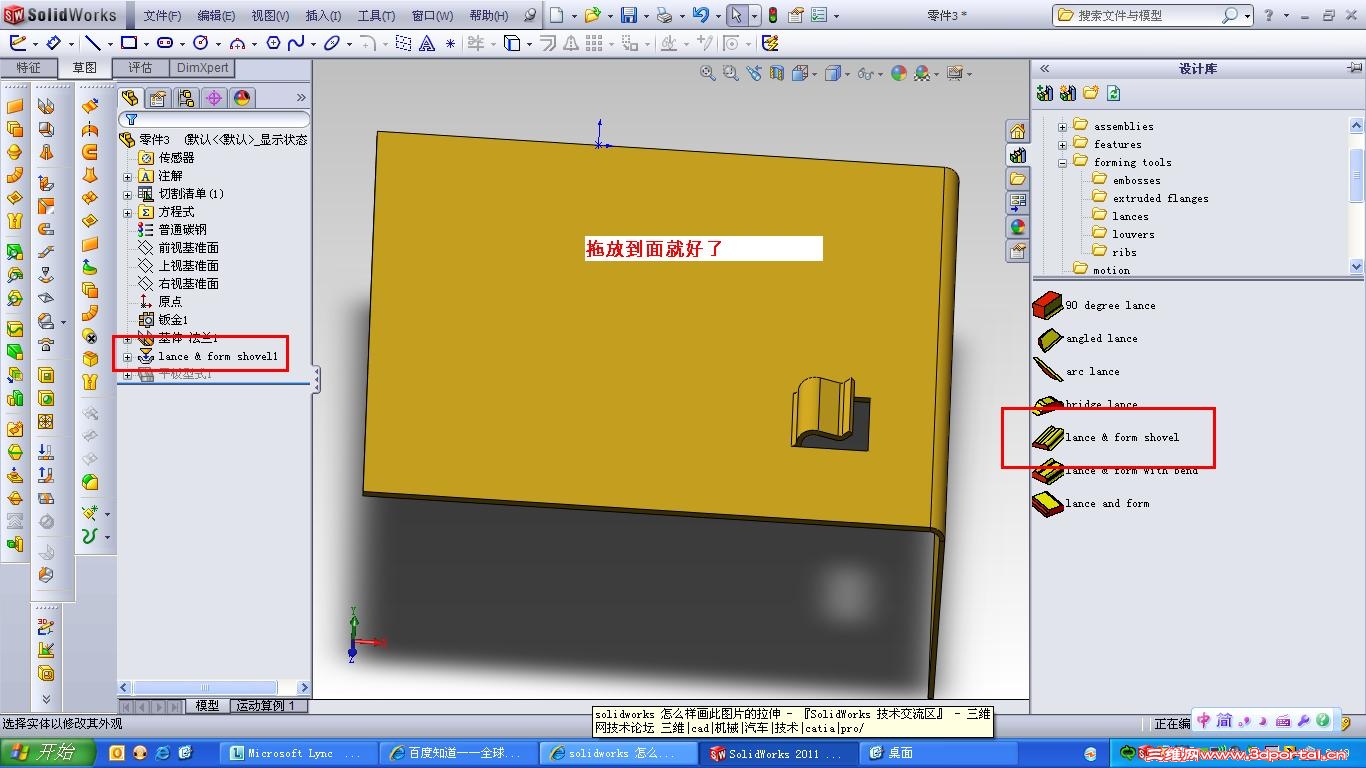
Task: Select the Corner Rectangle sketch tool
Action: click(129, 43)
